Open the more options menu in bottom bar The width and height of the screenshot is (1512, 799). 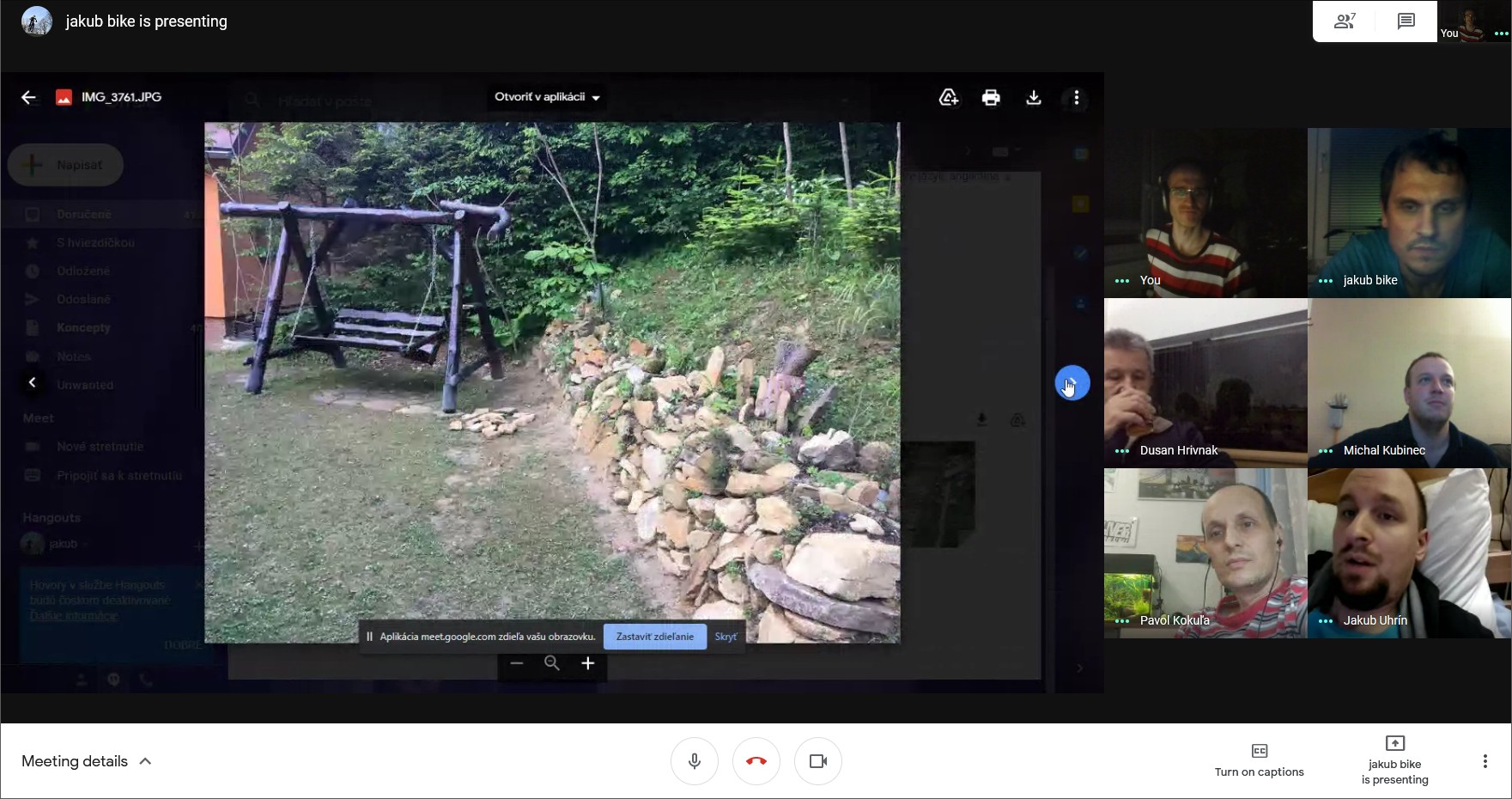tap(1485, 761)
